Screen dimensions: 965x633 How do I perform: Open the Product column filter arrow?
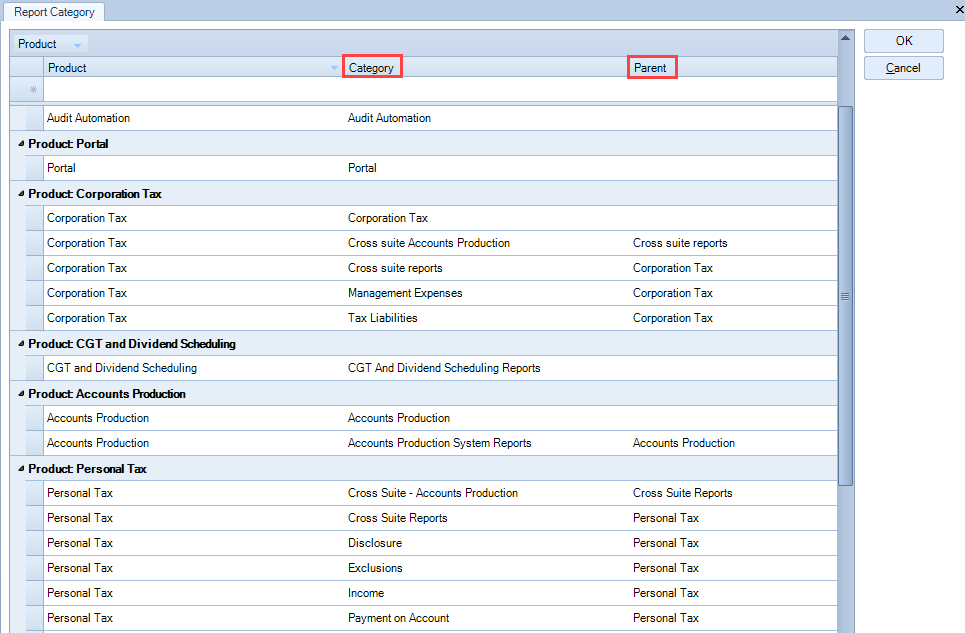point(334,68)
